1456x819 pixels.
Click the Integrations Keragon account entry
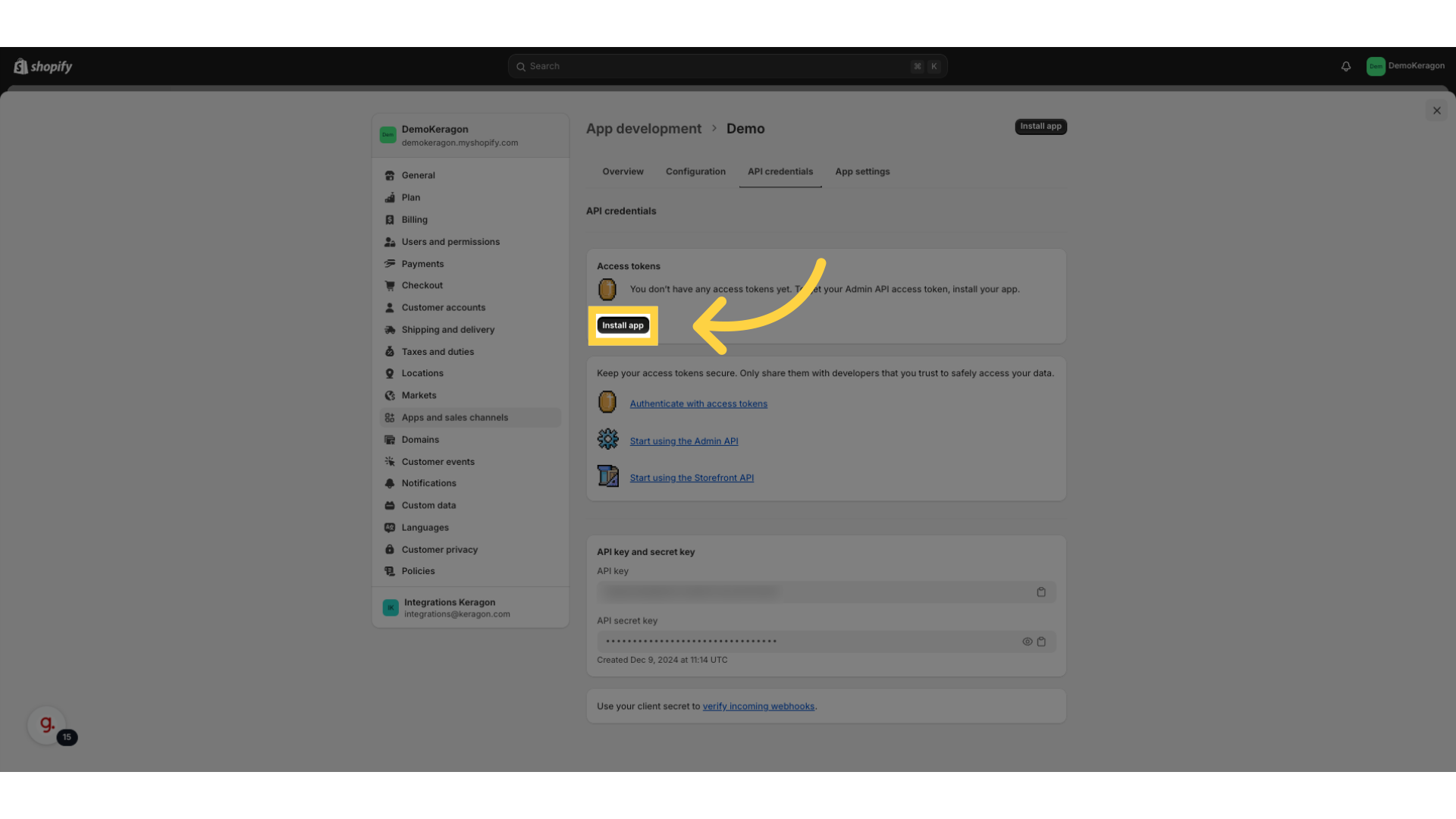470,608
